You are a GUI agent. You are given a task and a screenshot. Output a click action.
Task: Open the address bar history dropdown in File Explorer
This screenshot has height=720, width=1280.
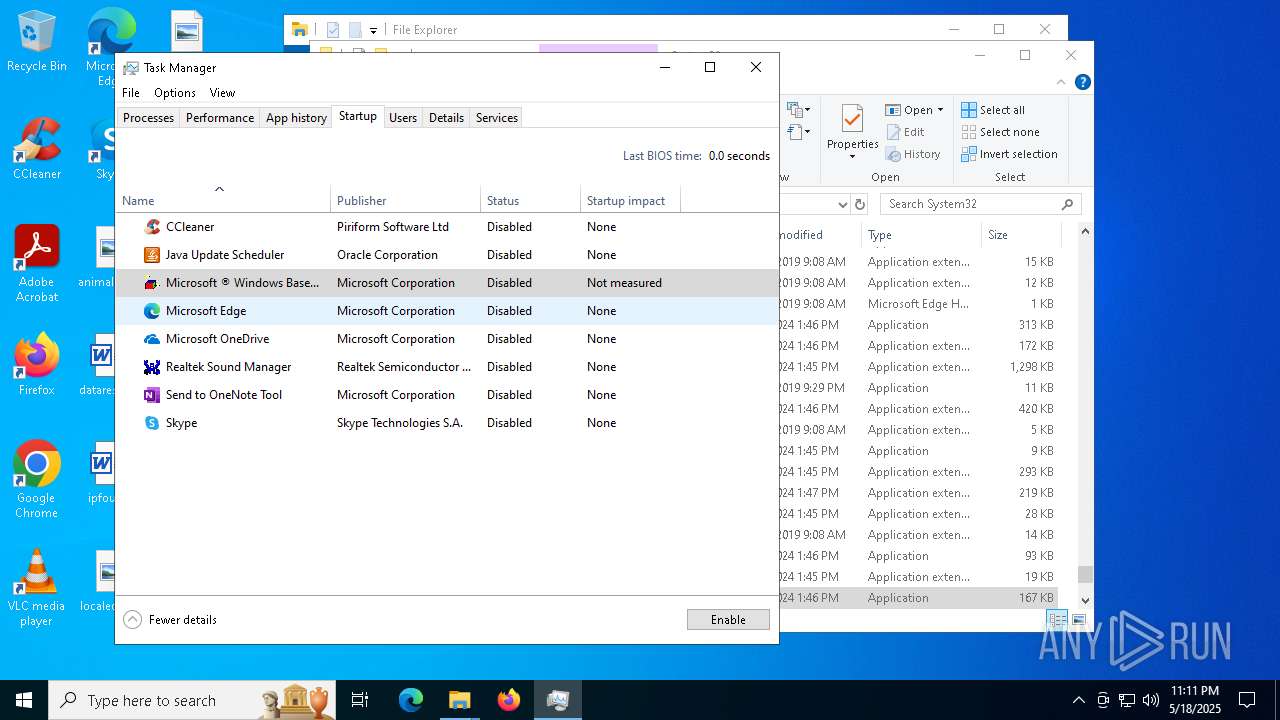click(x=842, y=204)
